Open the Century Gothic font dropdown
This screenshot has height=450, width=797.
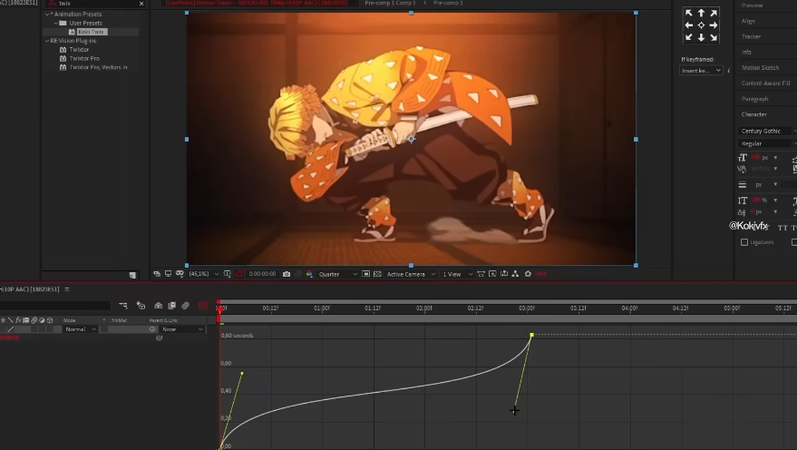pos(769,131)
